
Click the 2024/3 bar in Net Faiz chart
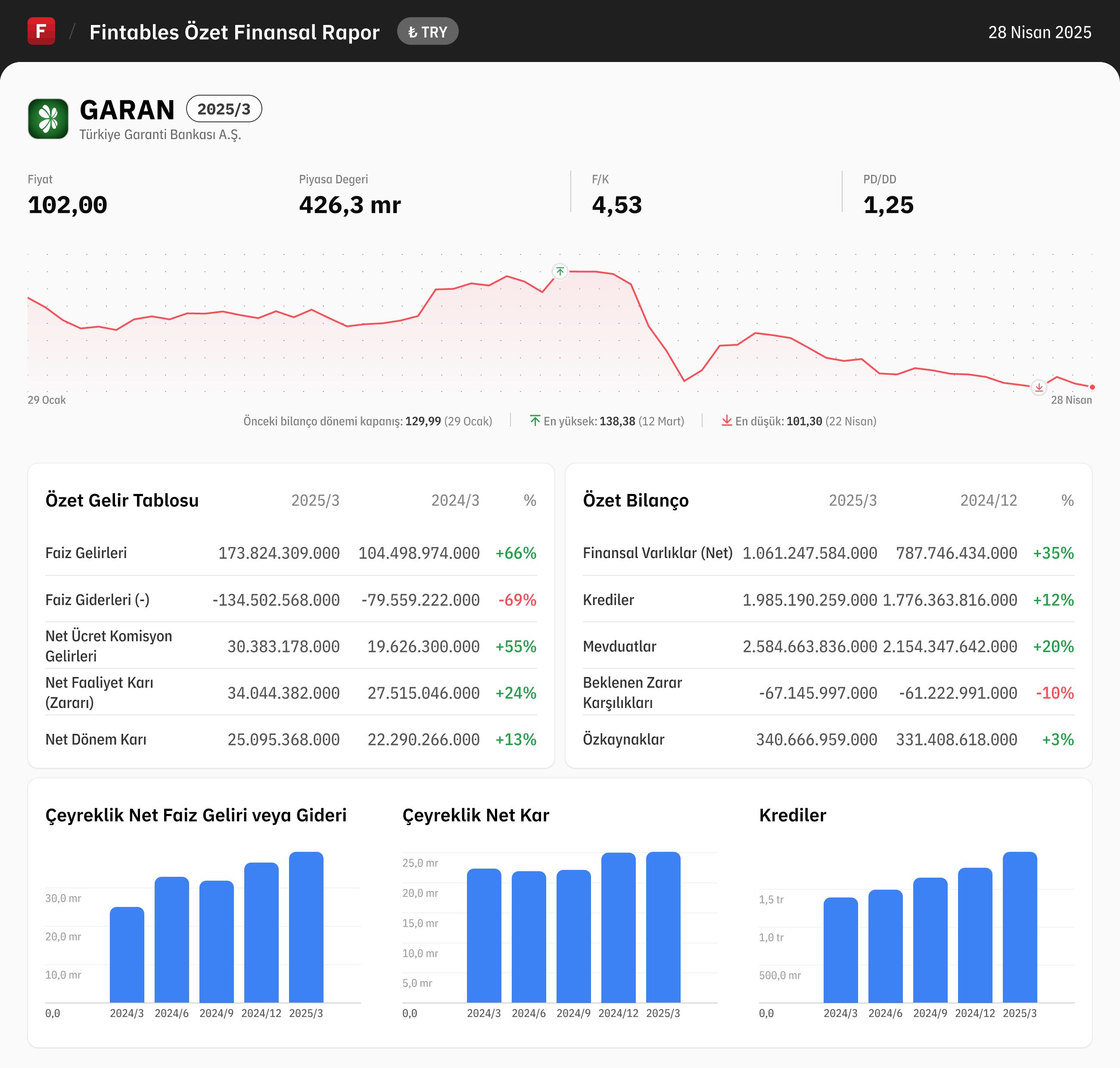pos(127,955)
